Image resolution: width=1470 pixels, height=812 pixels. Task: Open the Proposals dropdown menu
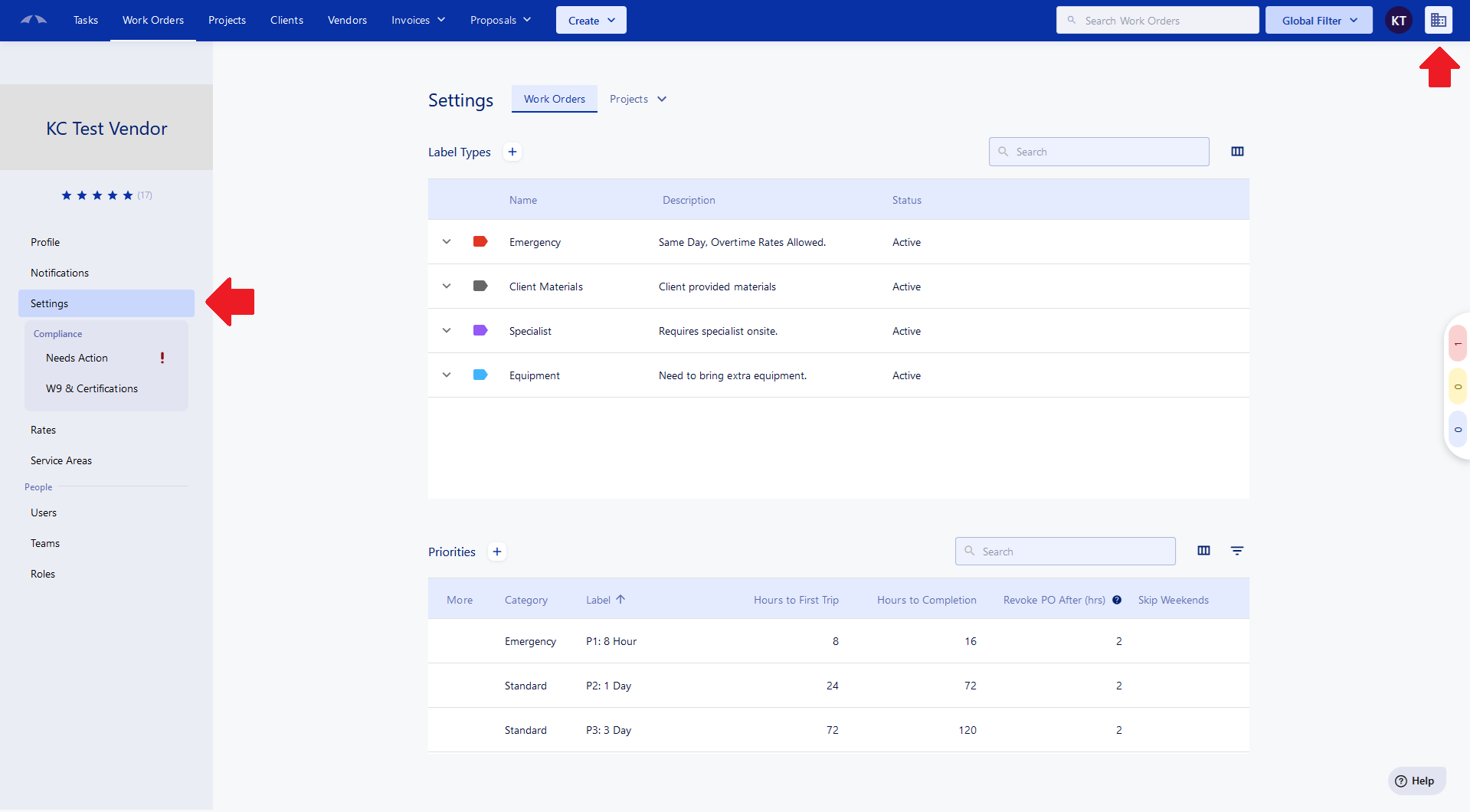pos(501,21)
